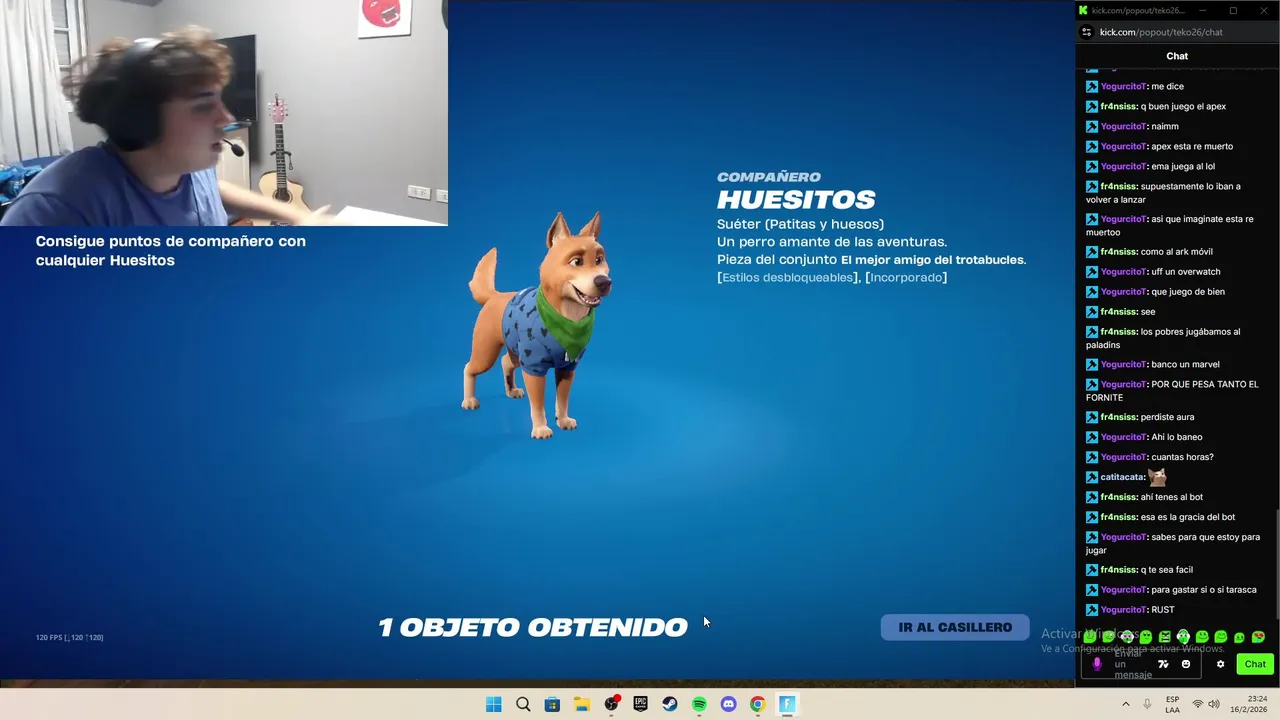Click the 1 OBJETO OBTENIDO banner text
The image size is (1280, 720).
(x=533, y=627)
